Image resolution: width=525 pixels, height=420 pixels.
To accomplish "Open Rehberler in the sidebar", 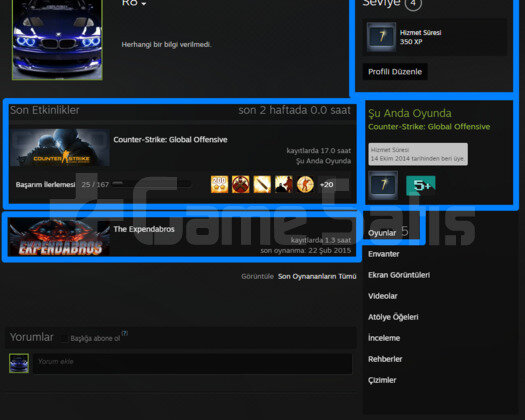I will (385, 359).
